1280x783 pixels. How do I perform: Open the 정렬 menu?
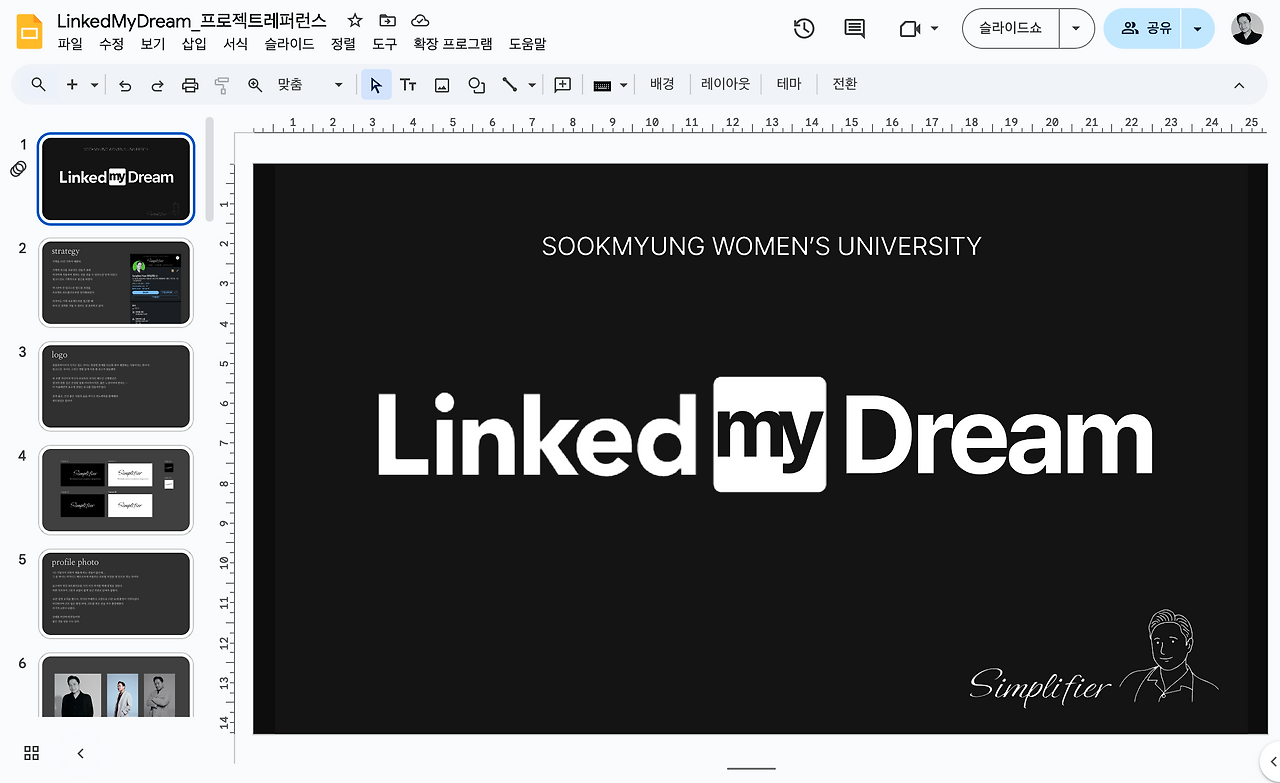[x=343, y=44]
